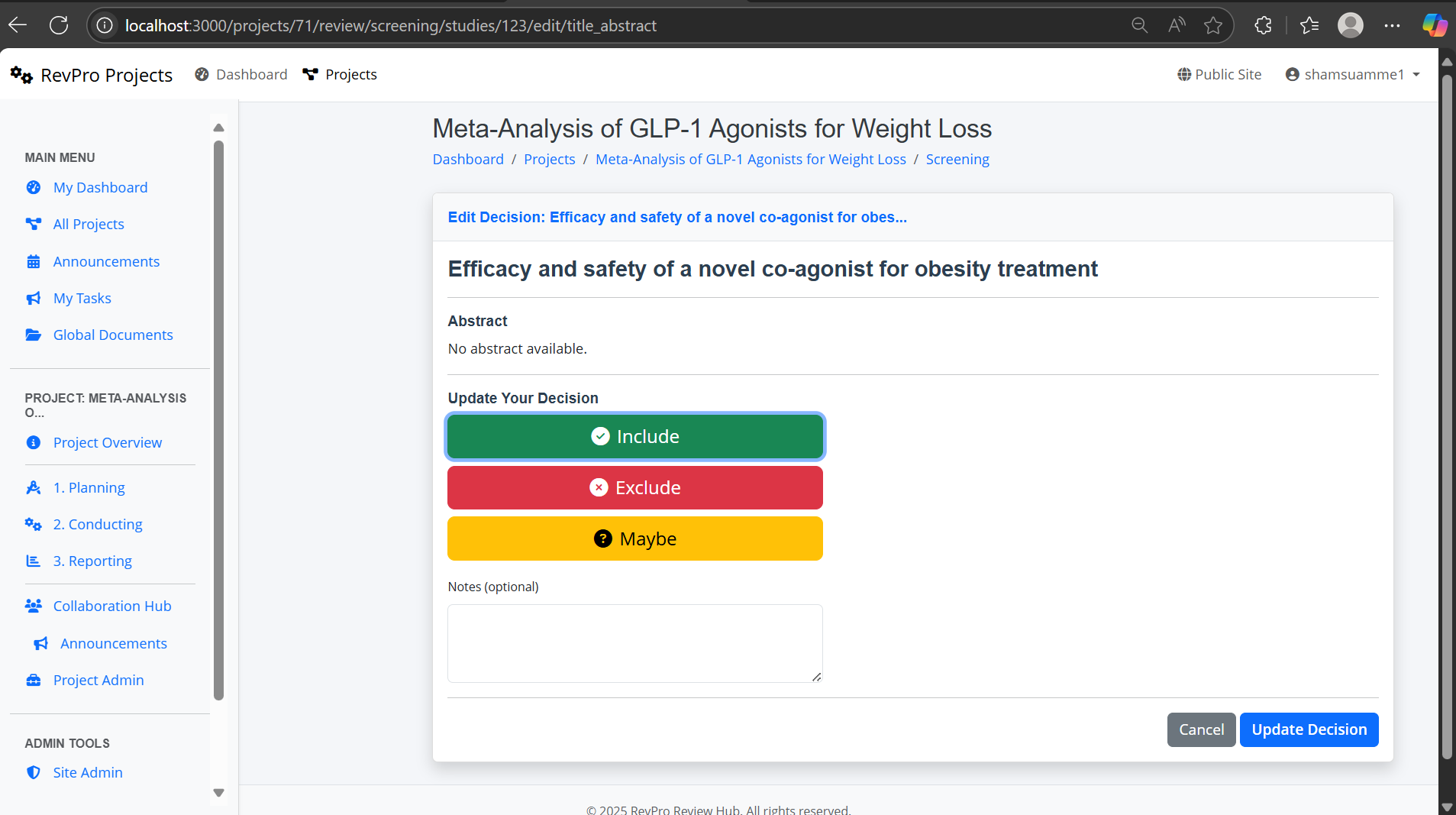Image resolution: width=1456 pixels, height=815 pixels.
Task: Click the Global Documents folder icon
Action: (34, 335)
